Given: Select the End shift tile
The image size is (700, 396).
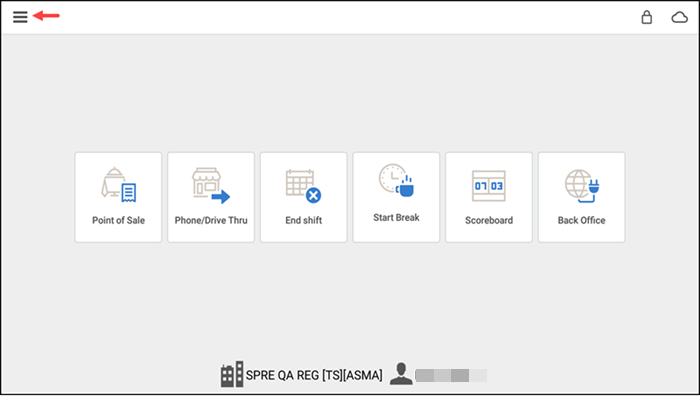Looking at the screenshot, I should (304, 197).
